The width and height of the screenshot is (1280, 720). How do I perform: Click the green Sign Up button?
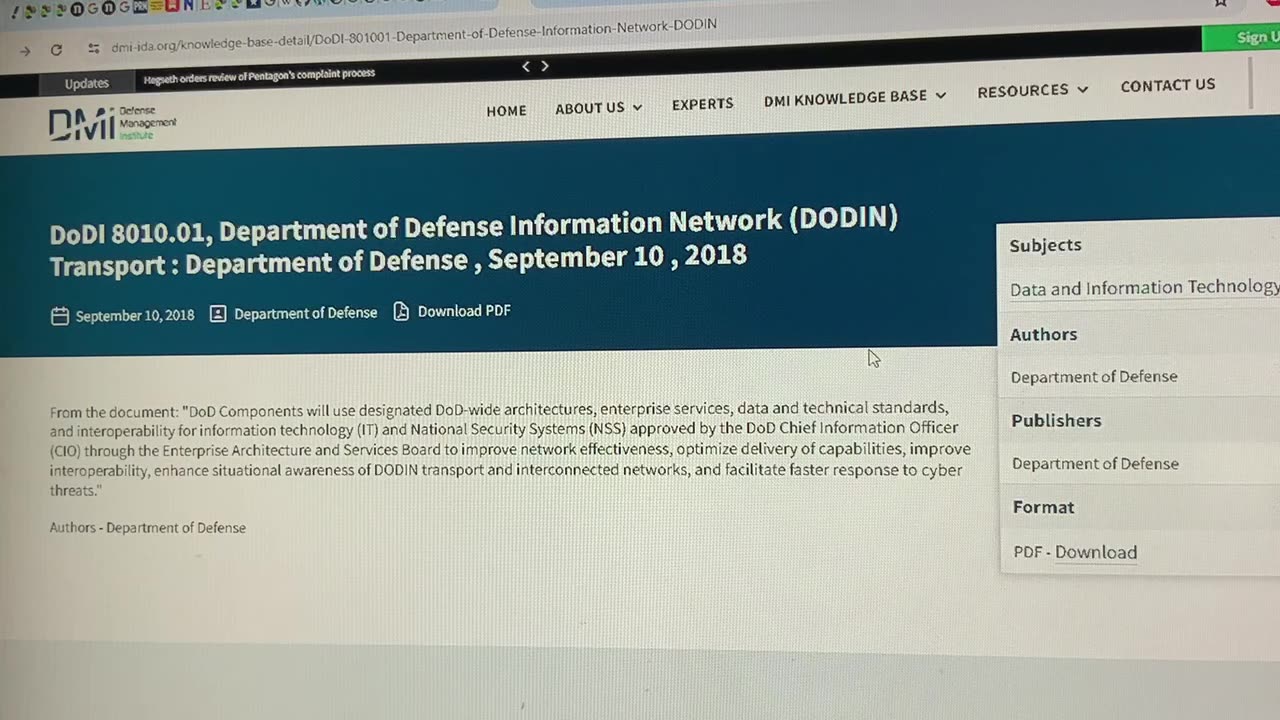(x=1241, y=38)
